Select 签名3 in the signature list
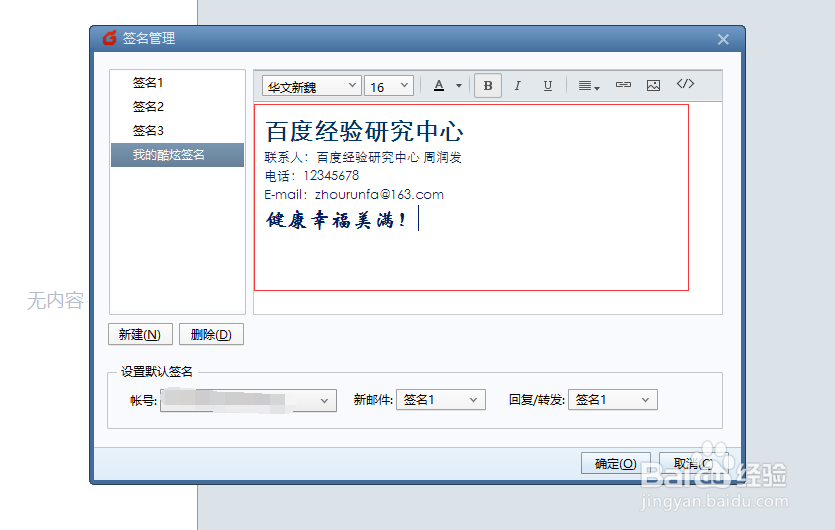This screenshot has width=835, height=530. 177,131
